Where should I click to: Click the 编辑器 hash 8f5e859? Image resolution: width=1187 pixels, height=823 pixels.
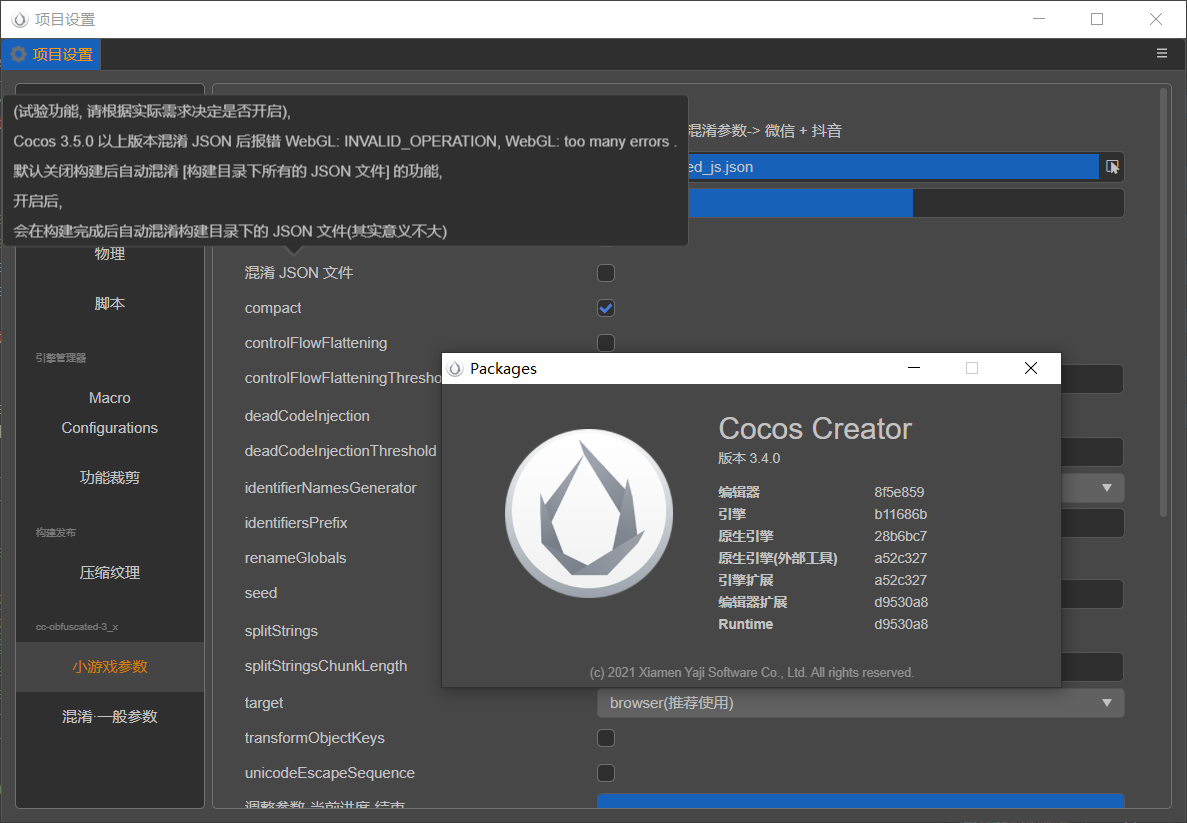[x=899, y=492]
